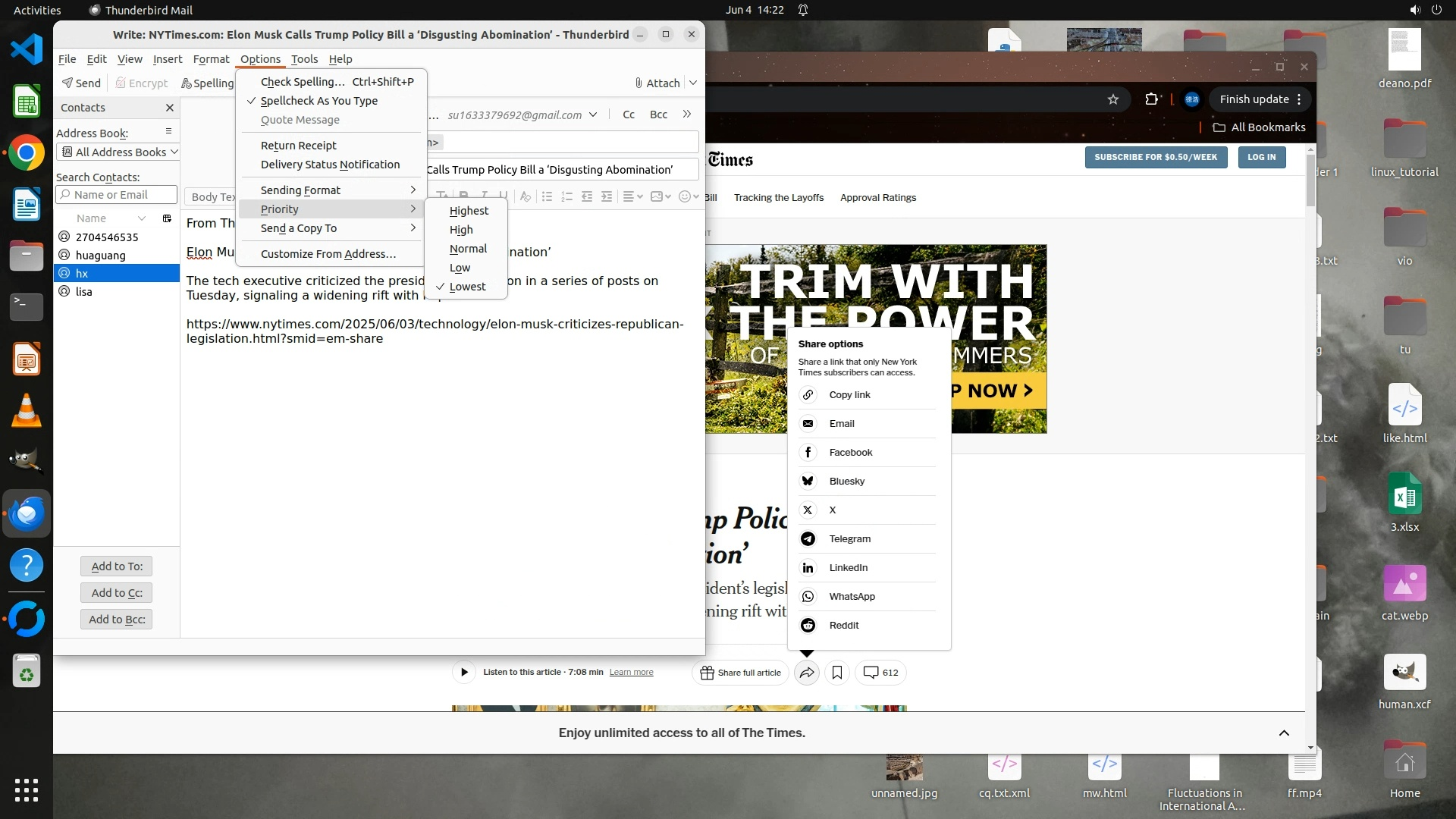Click the Add to Cc: button
The width and height of the screenshot is (1456, 819).
point(117,593)
